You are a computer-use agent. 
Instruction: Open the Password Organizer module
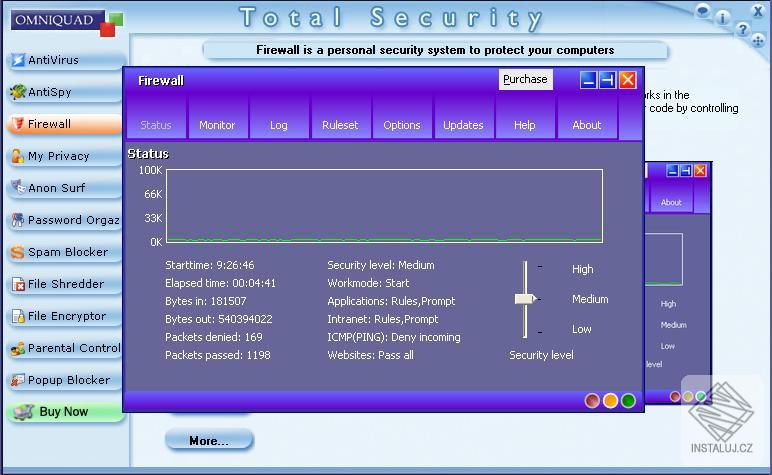[65, 220]
